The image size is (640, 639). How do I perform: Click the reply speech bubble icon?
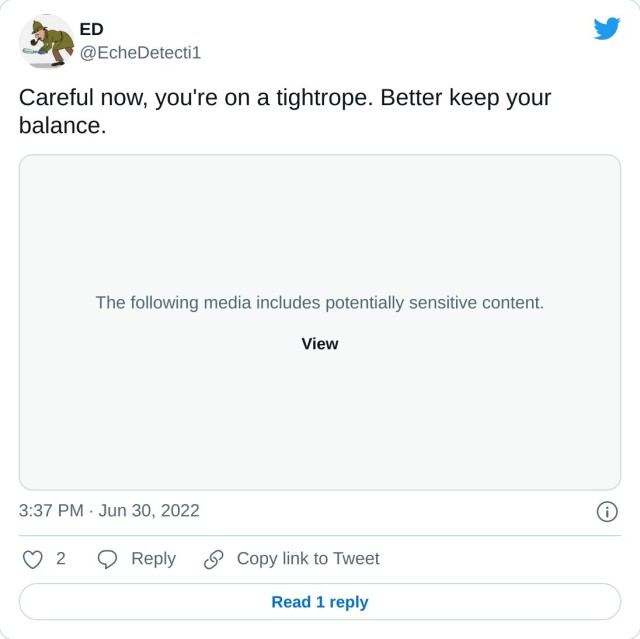[x=107, y=559]
